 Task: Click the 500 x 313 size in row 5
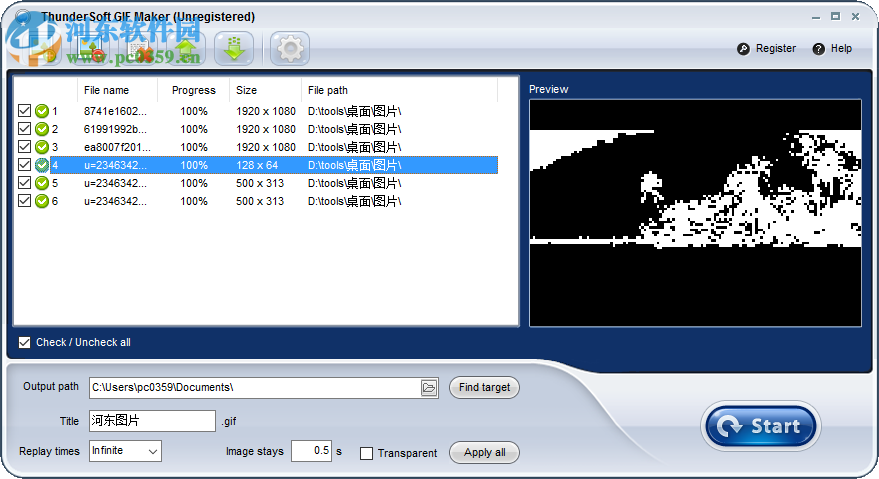[260, 183]
